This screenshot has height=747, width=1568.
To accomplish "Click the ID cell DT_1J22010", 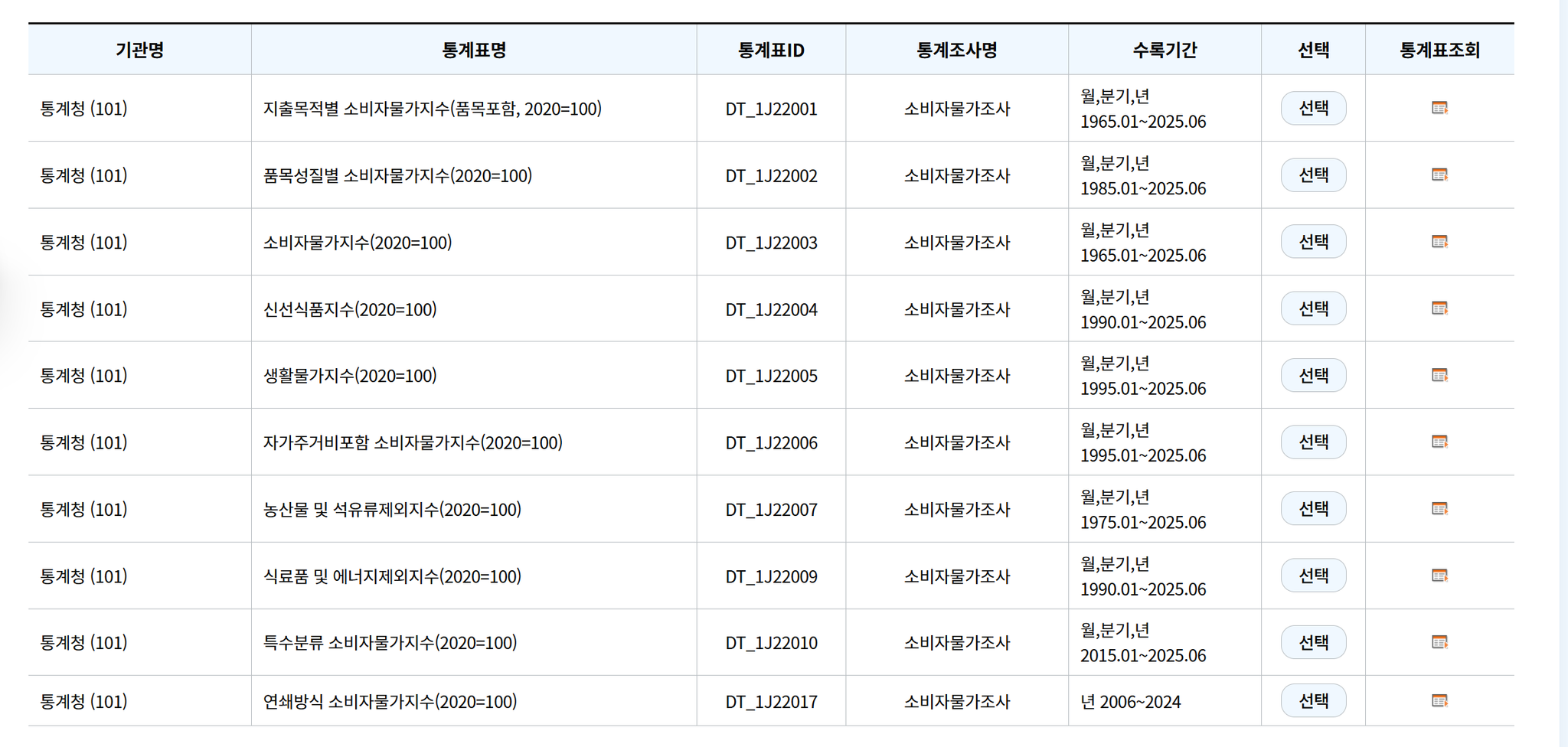I will tap(771, 643).
